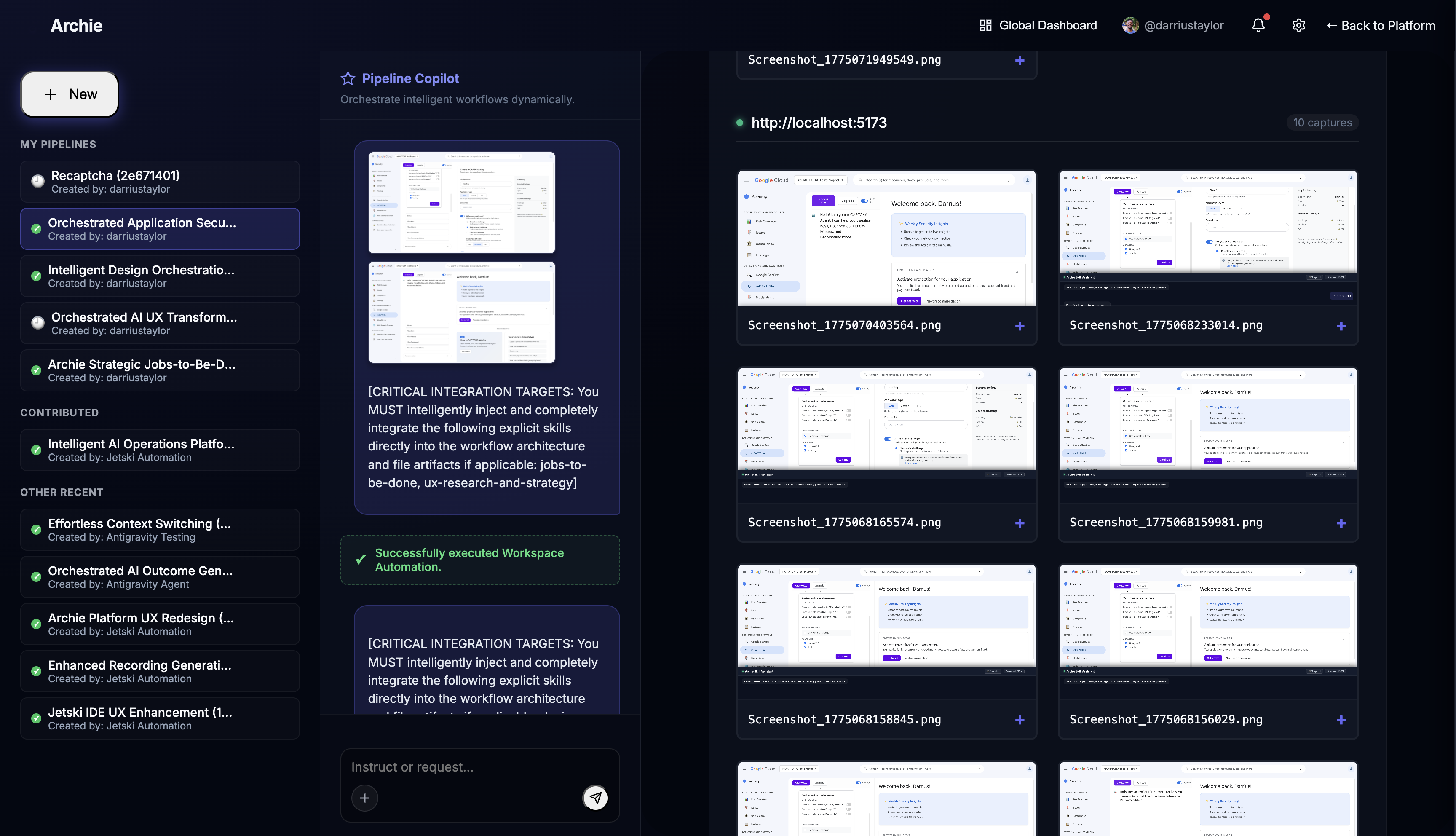Screen dimensions: 1456x836
Task: Click green check icon on Effortless Context Switching
Action: click(36, 529)
